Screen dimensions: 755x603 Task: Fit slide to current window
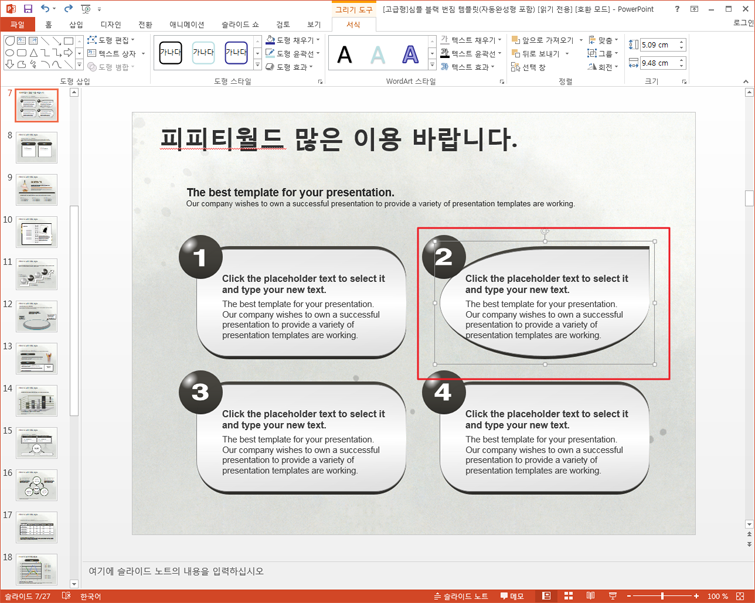click(x=741, y=596)
